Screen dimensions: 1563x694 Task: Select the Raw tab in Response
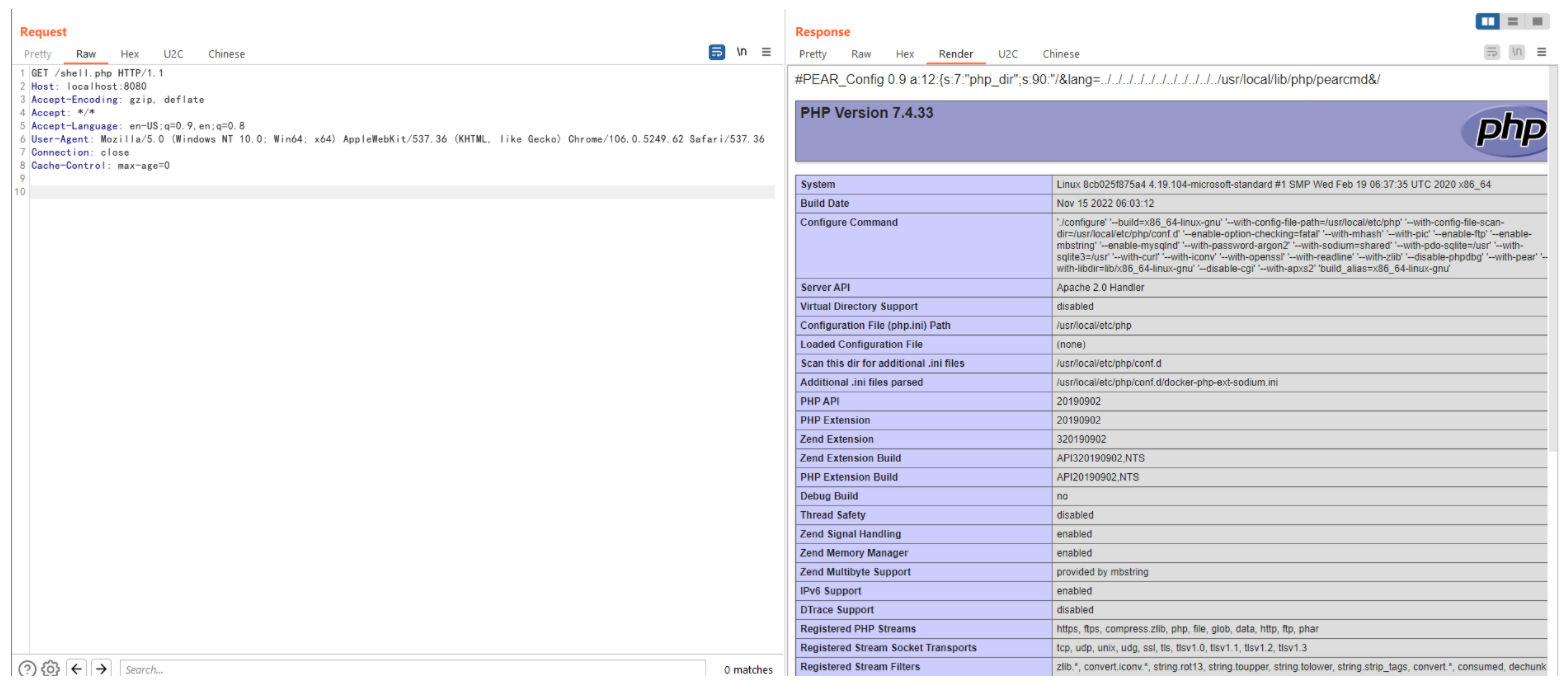click(861, 54)
